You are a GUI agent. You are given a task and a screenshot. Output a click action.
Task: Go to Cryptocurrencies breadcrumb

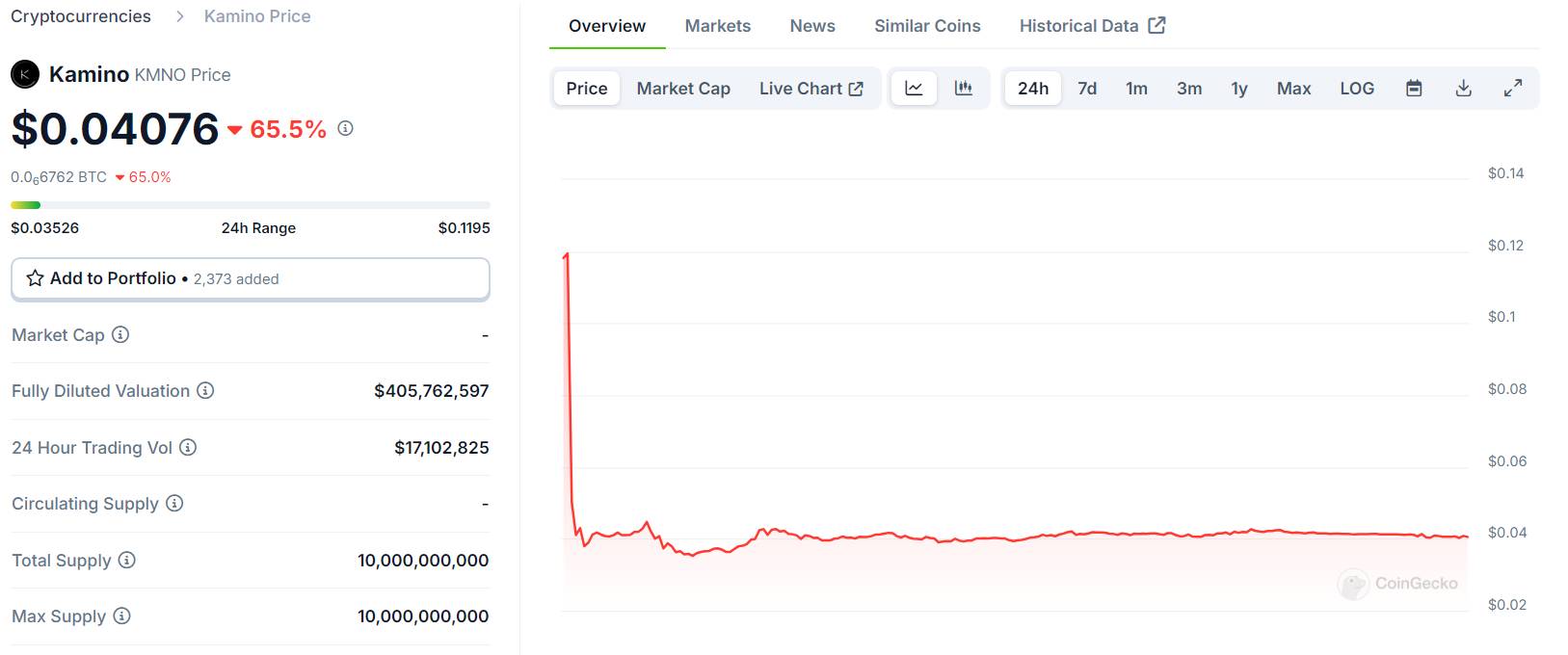[81, 16]
